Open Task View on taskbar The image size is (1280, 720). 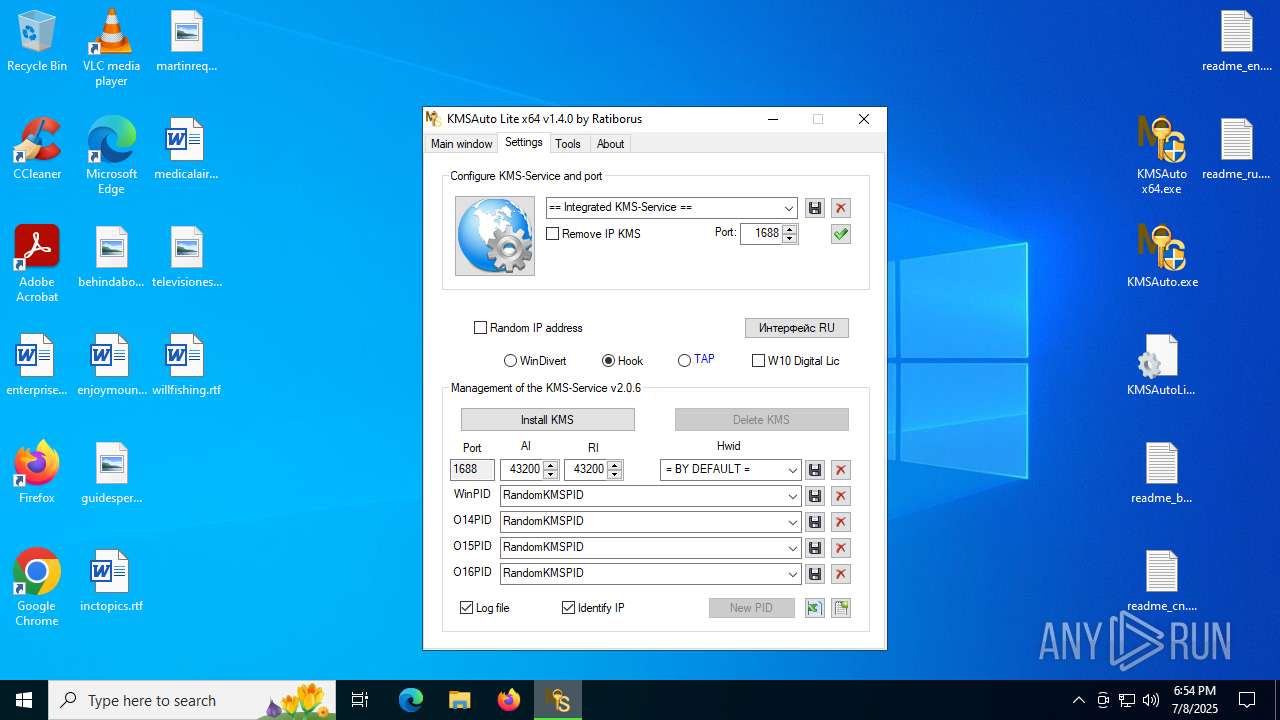[x=360, y=700]
